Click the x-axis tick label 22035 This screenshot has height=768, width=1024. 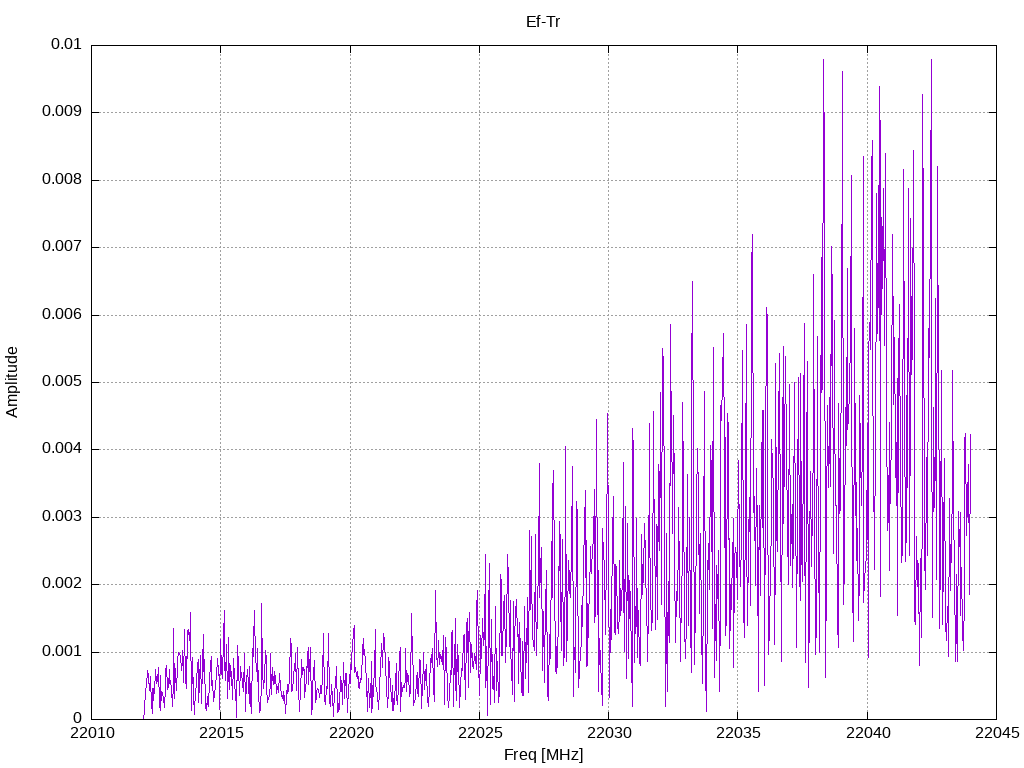coord(739,733)
